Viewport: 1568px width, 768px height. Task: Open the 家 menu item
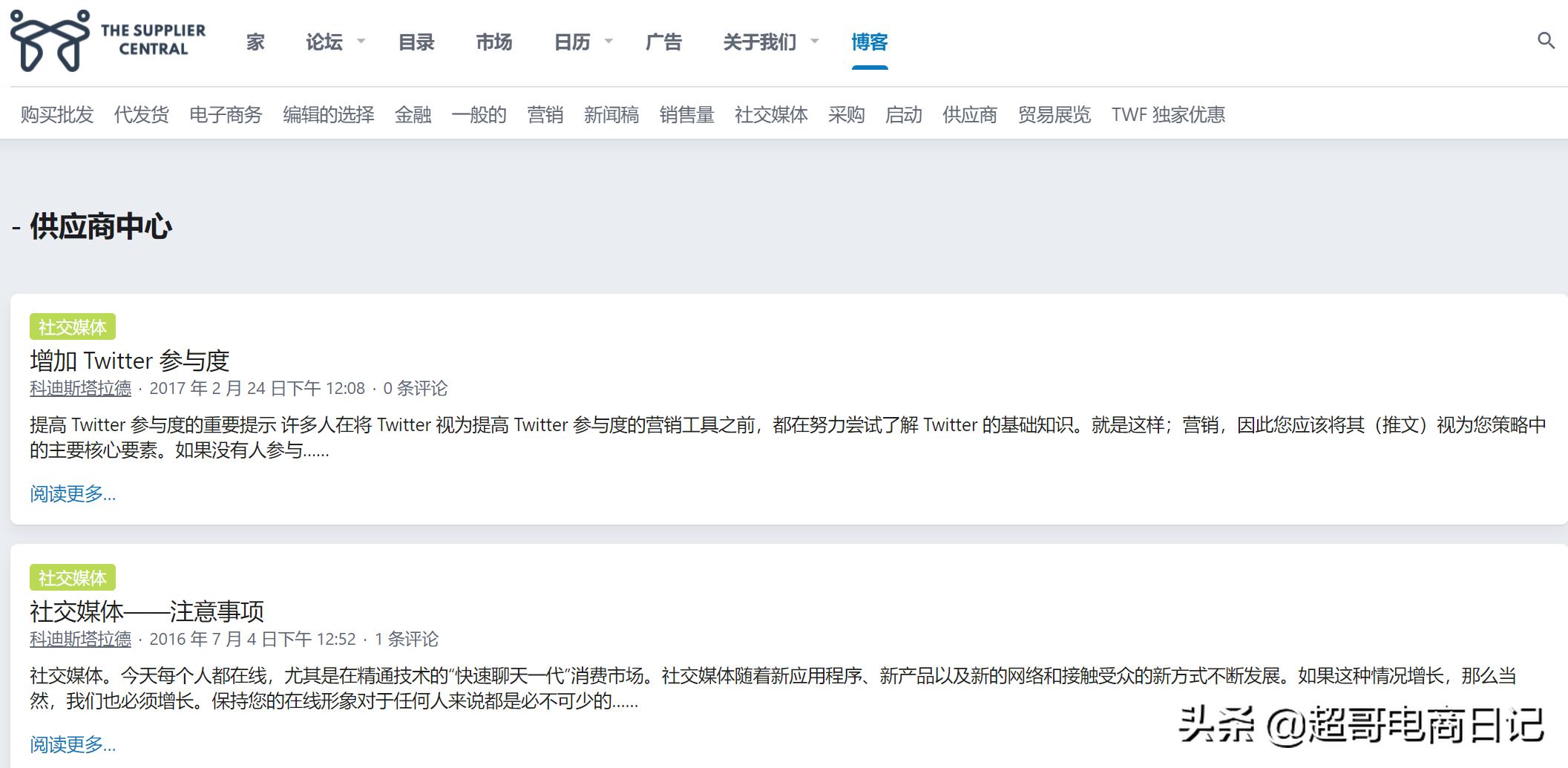point(254,42)
